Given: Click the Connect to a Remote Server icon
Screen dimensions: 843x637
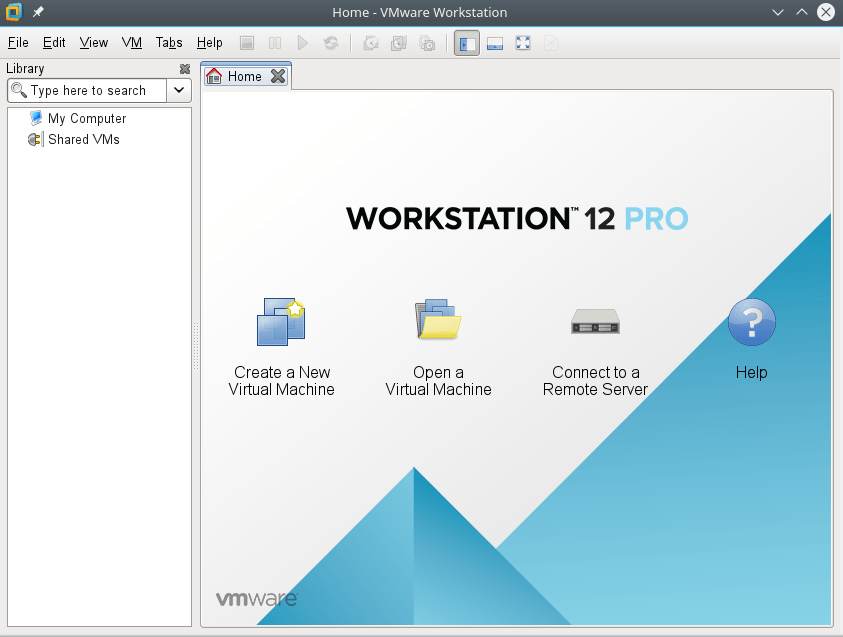Looking at the screenshot, I should [x=595, y=321].
